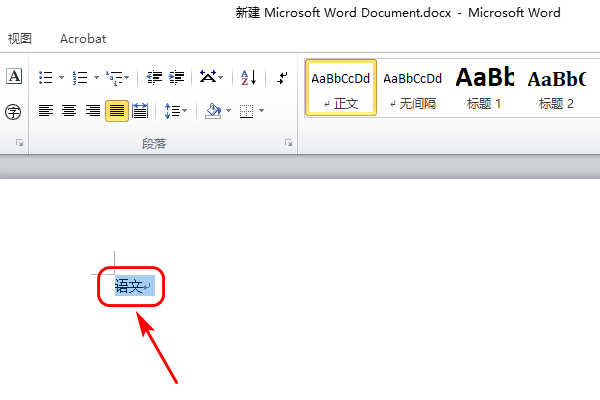Click the A-Z sort icon

249,78
